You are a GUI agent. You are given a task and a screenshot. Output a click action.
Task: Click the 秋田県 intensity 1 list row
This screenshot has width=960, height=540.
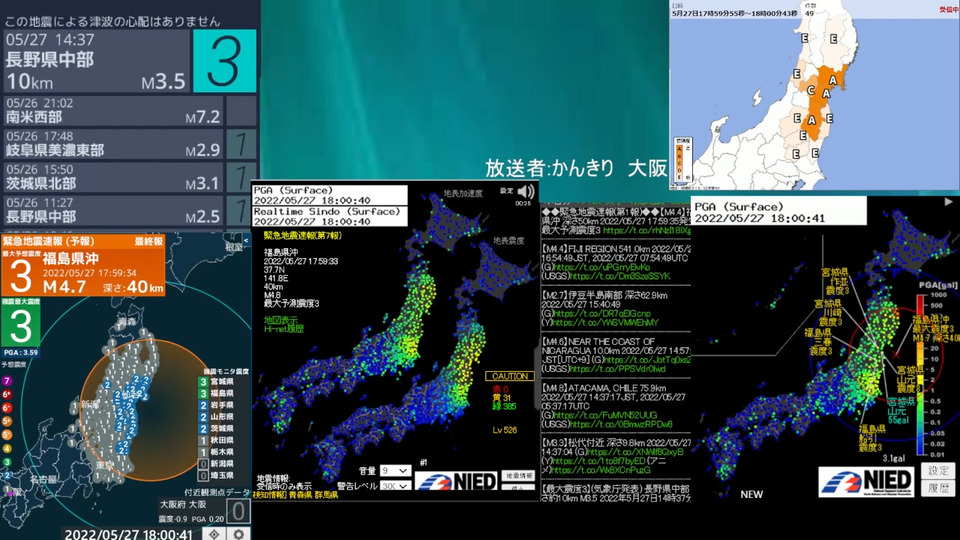(216, 440)
